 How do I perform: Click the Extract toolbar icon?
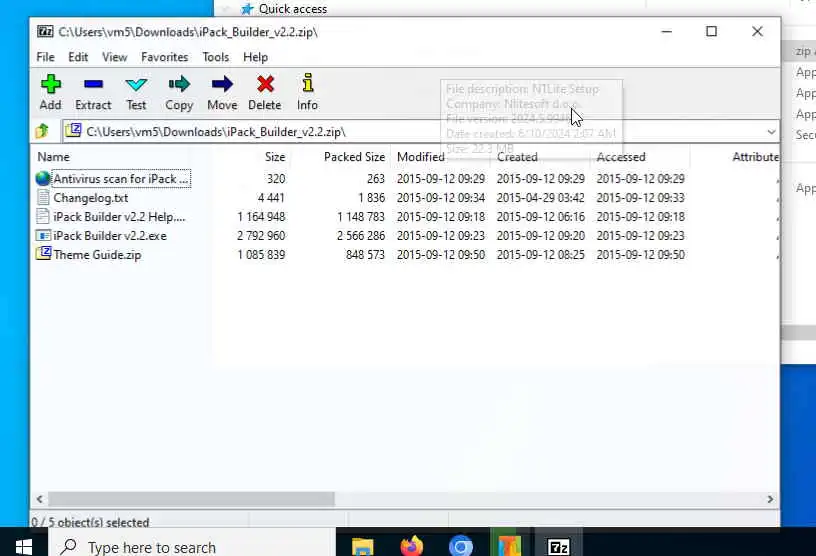[x=93, y=84]
